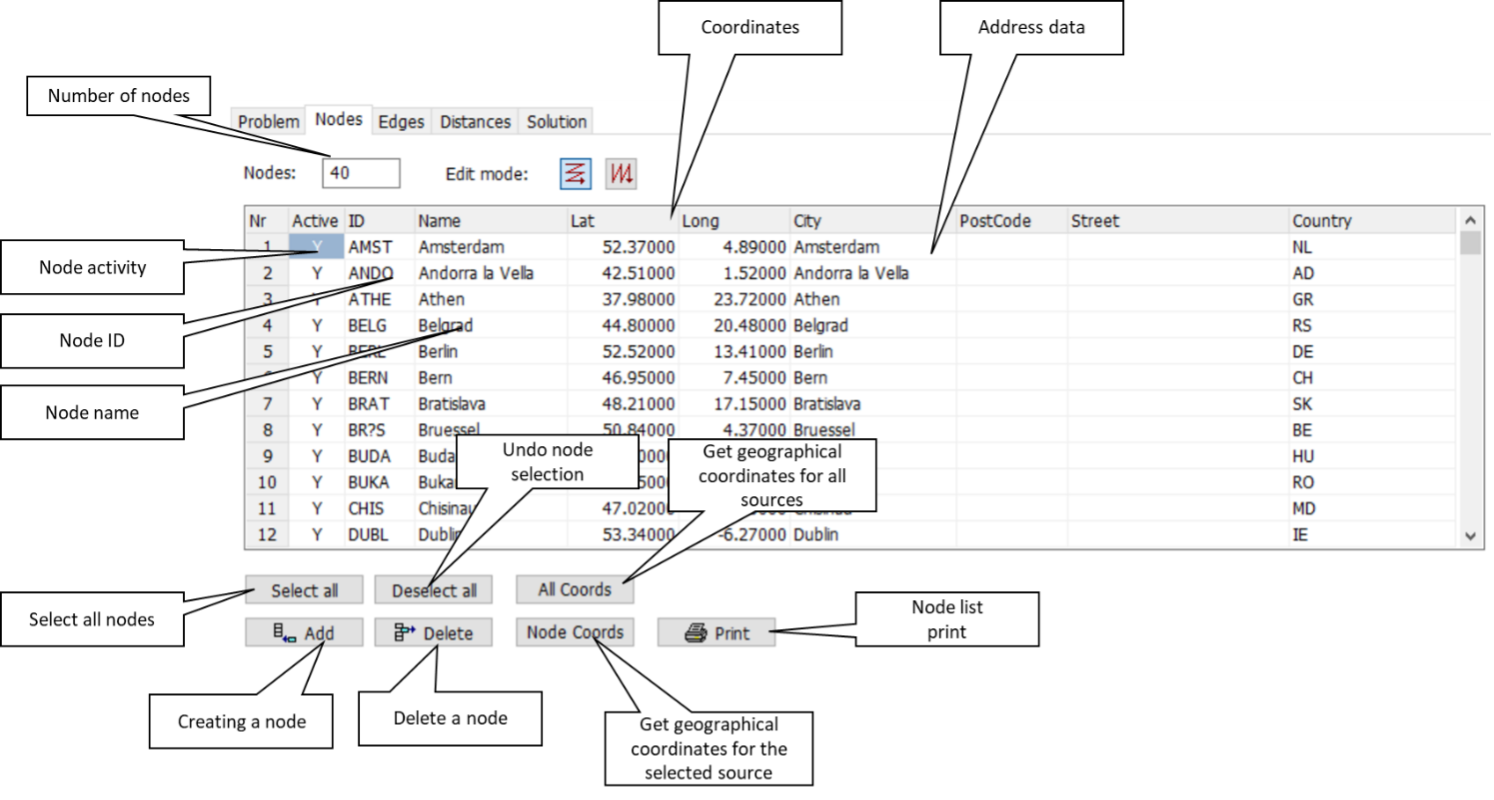Switch to the Problem tab
Screen dimensions: 1494x800
[267, 120]
